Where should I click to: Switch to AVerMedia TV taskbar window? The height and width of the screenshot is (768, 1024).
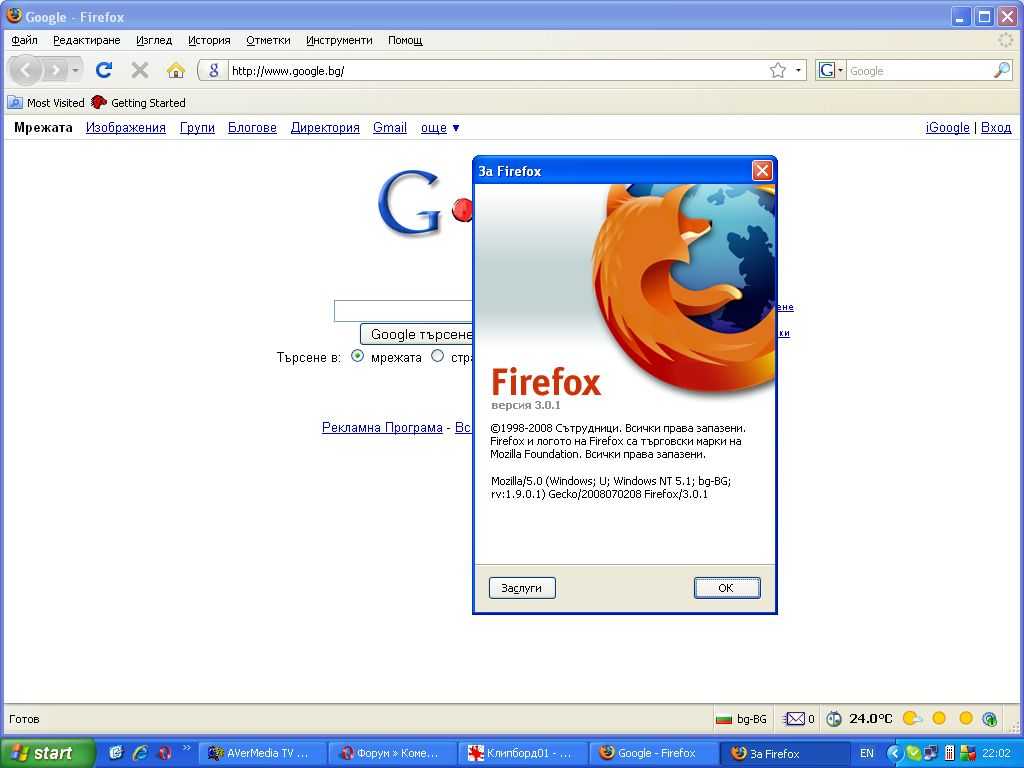261,753
